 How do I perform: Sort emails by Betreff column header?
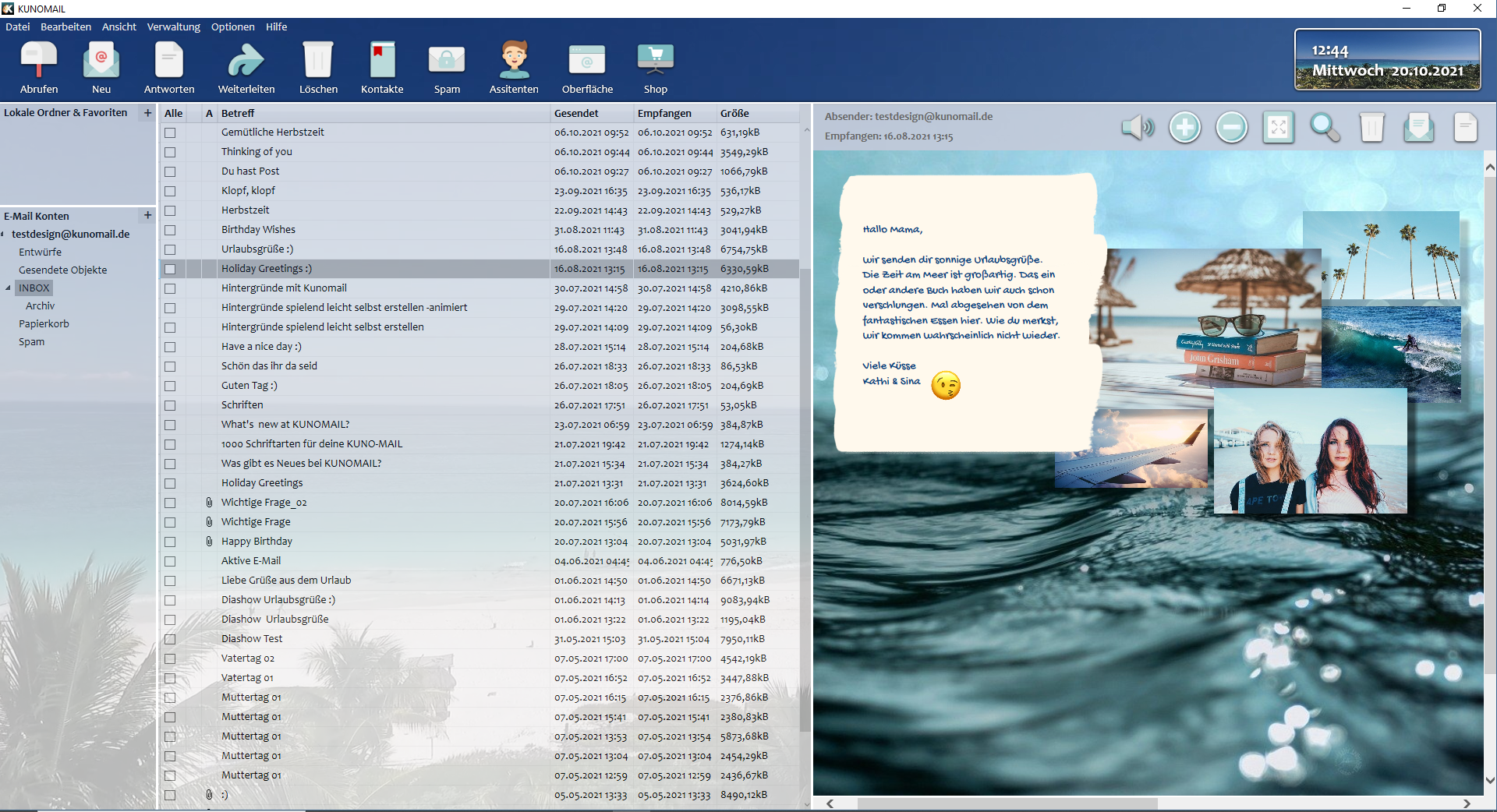tap(384, 113)
